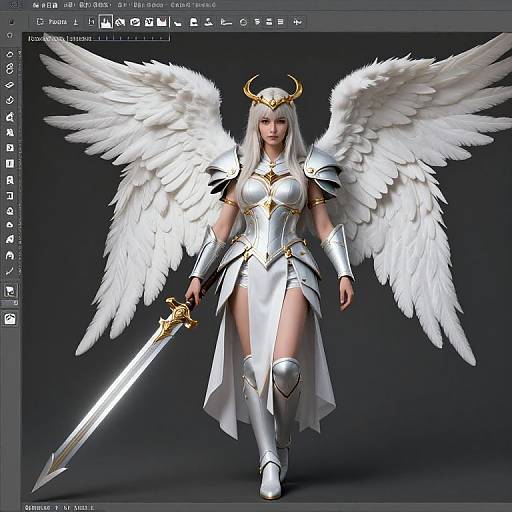Select the white square icon with red corner

point(162,22)
